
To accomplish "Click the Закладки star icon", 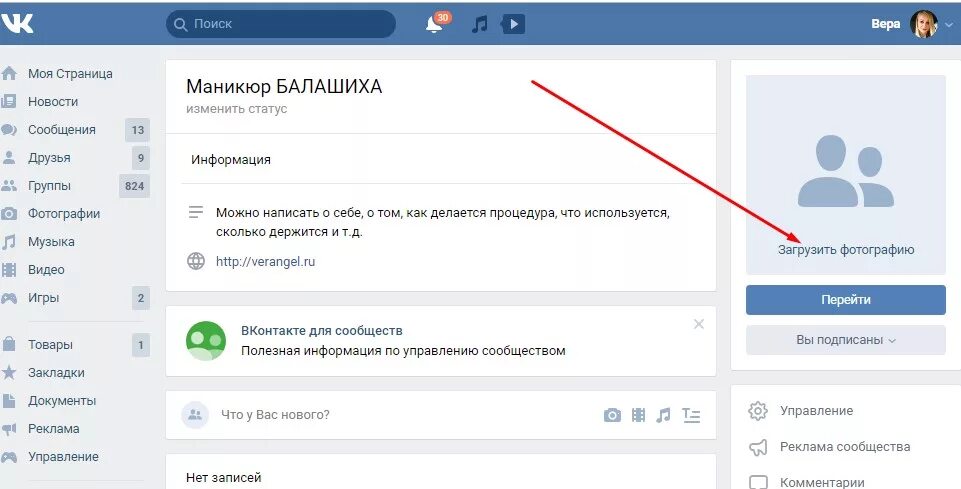I will (x=9, y=372).
